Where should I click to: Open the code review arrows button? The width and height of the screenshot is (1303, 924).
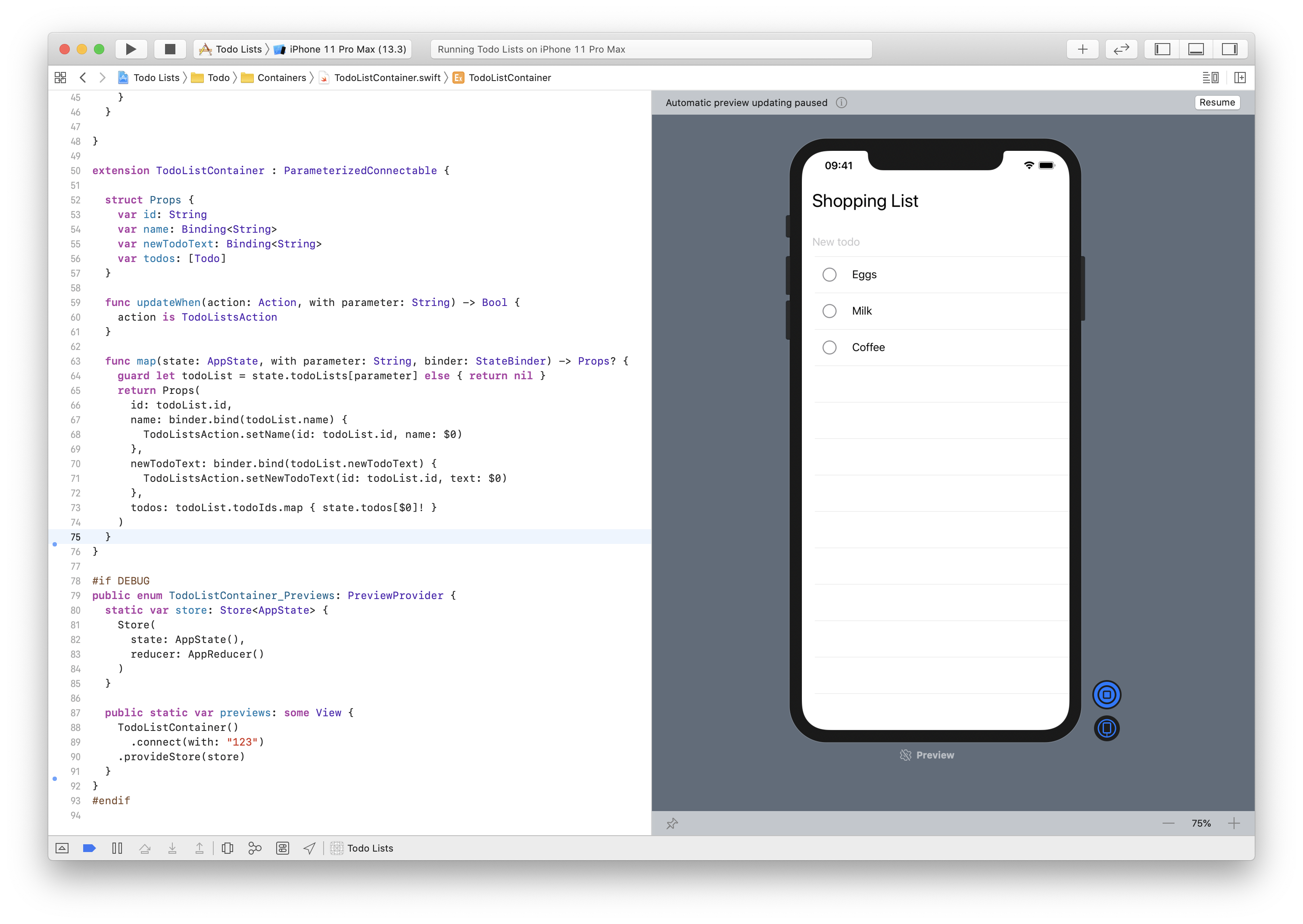tap(1121, 49)
